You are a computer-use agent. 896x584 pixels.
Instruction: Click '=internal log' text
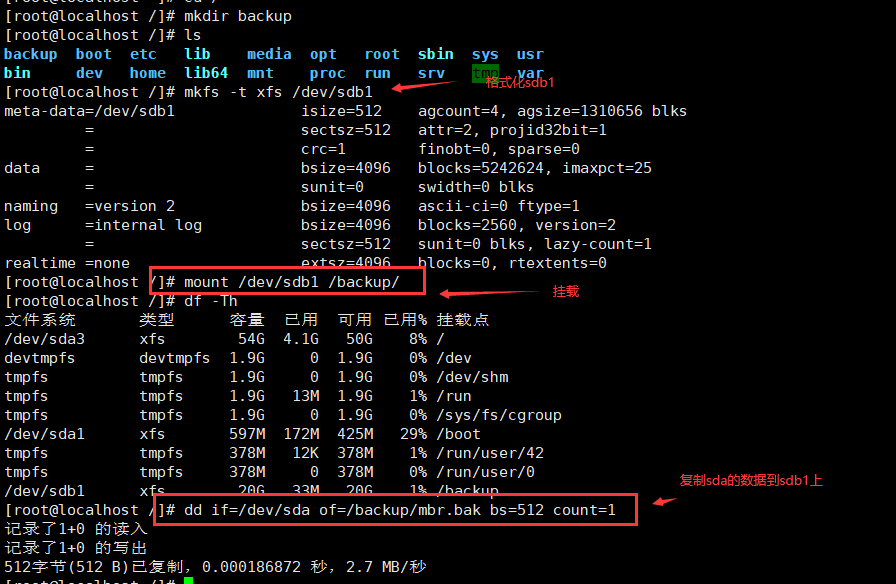coord(143,225)
